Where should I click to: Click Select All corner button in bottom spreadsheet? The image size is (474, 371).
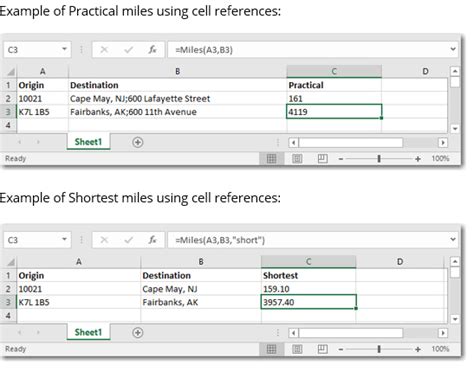point(11,262)
